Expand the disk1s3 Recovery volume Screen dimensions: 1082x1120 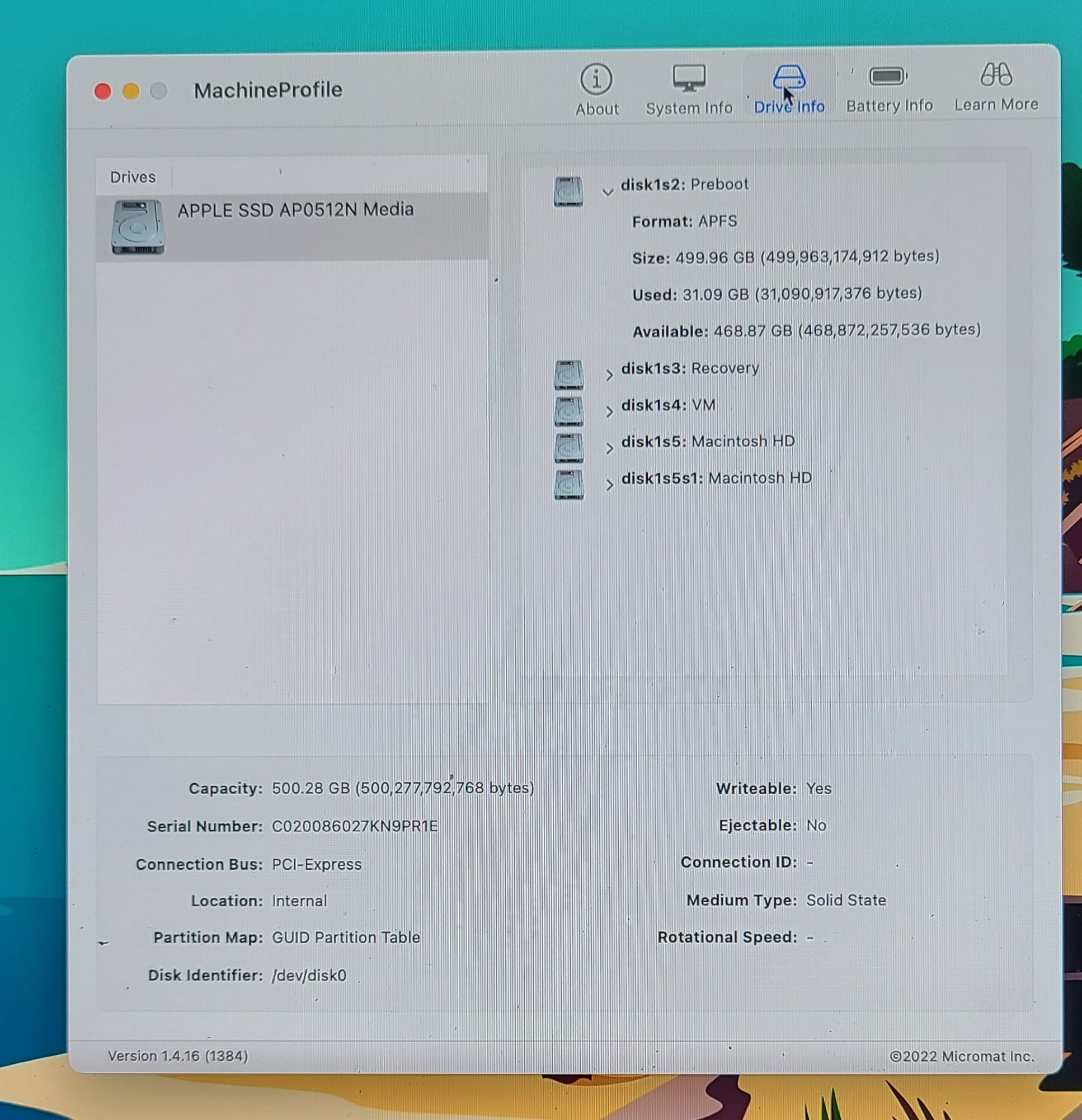pos(609,376)
